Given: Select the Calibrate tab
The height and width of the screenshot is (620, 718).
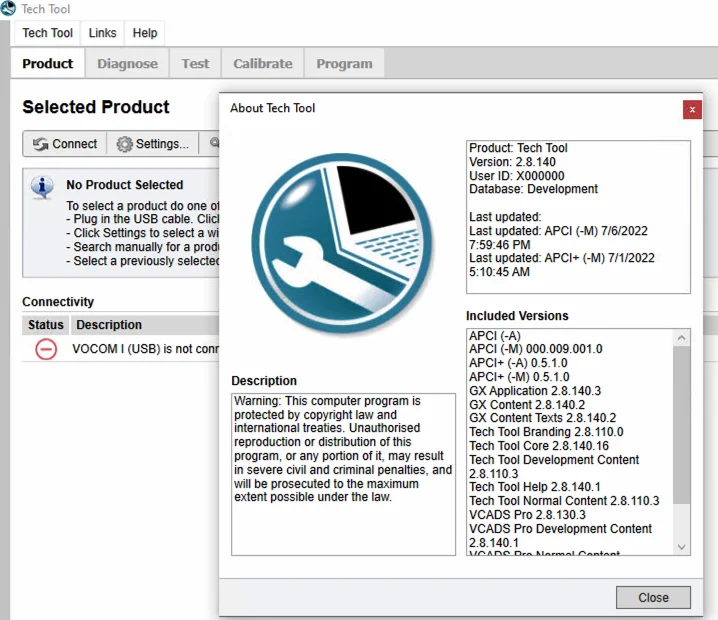Looking at the screenshot, I should coord(261,63).
